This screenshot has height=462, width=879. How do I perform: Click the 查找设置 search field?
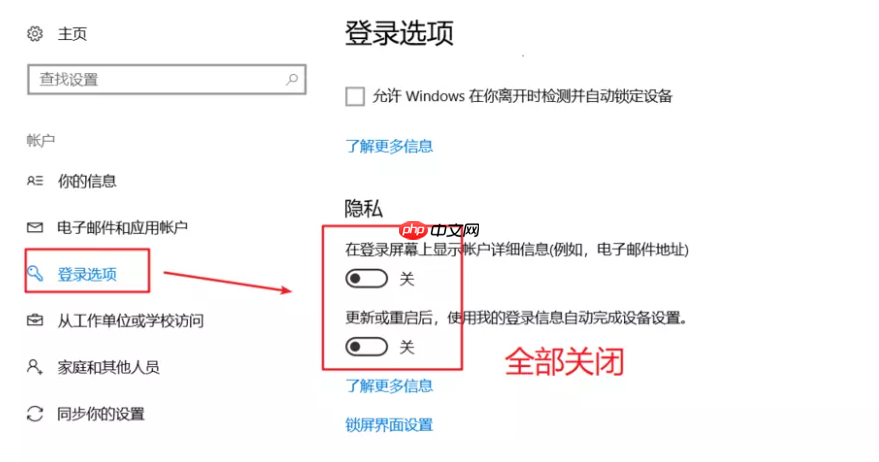coord(166,80)
